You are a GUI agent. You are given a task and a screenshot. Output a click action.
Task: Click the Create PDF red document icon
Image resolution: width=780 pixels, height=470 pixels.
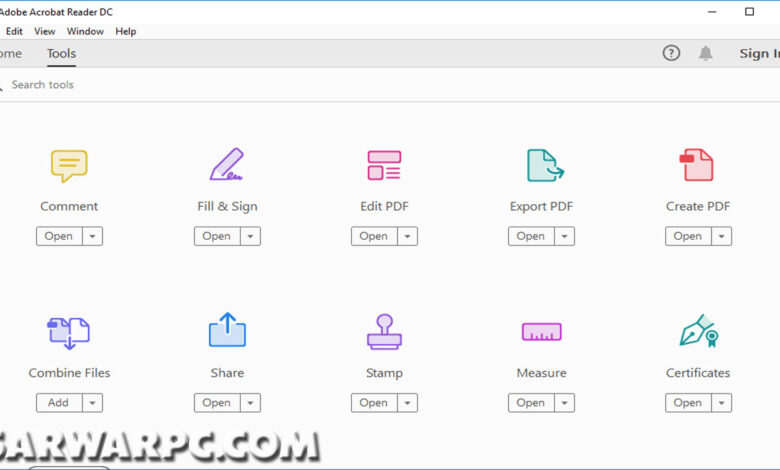696,165
